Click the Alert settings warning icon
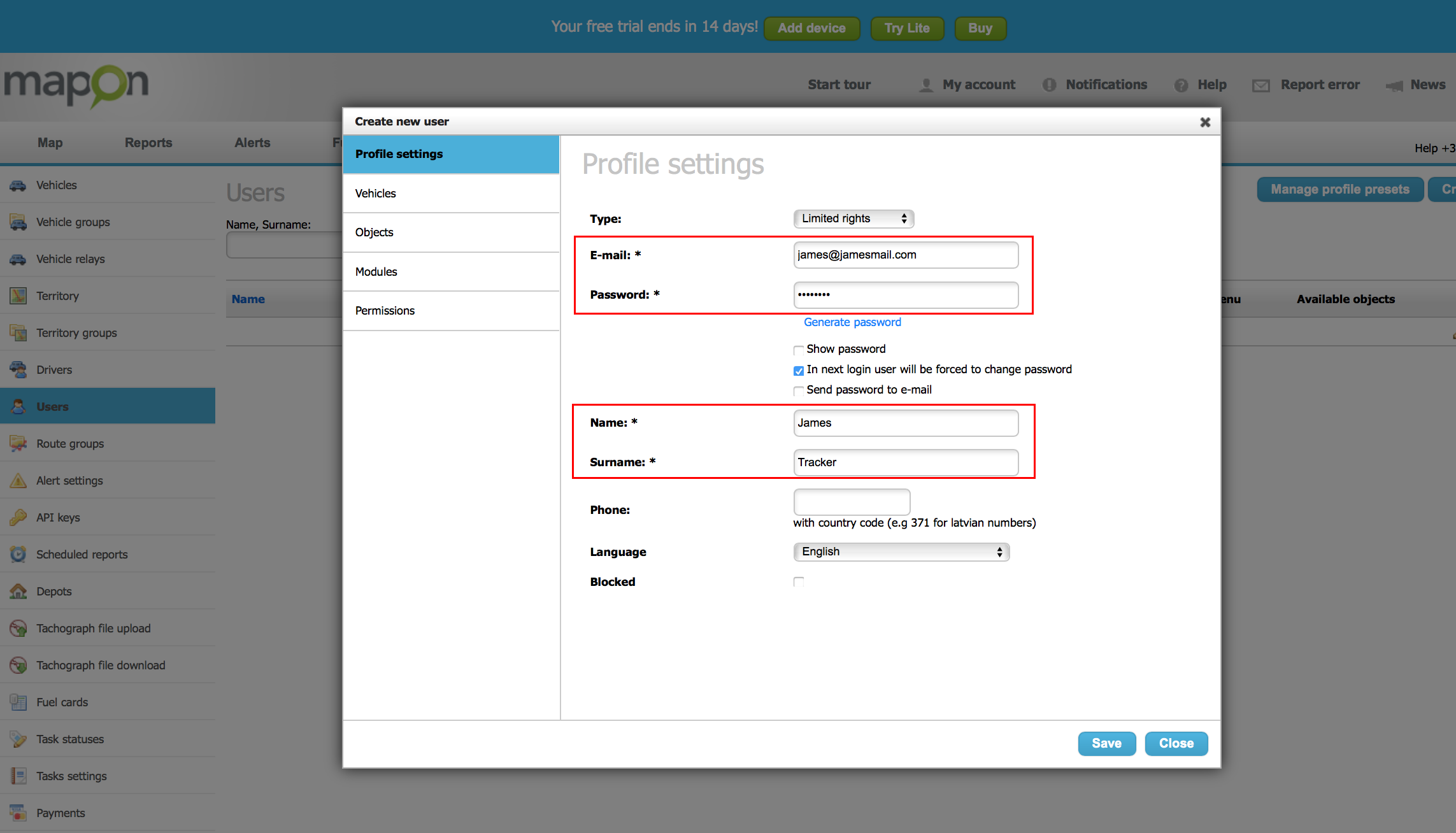 tap(18, 481)
